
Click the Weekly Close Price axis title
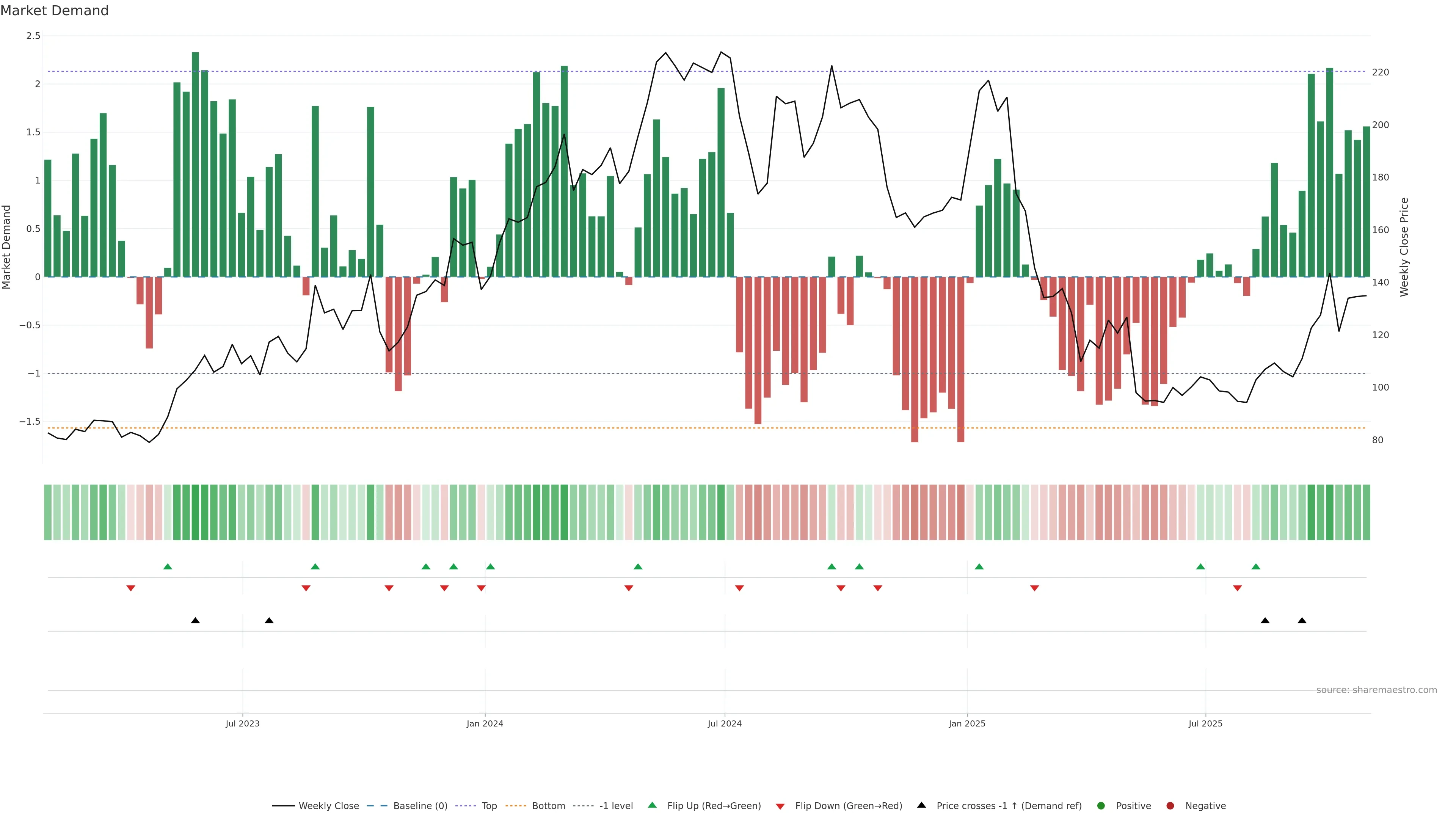1404,247
